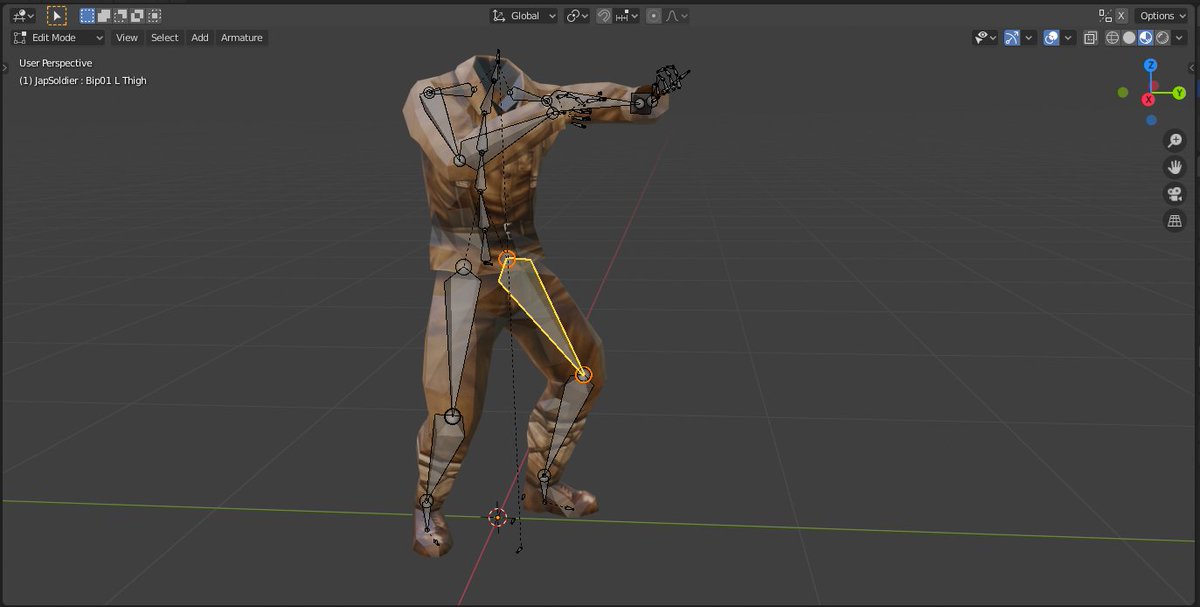This screenshot has height=607, width=1200.
Task: Open the Select menu
Action: [x=165, y=38]
